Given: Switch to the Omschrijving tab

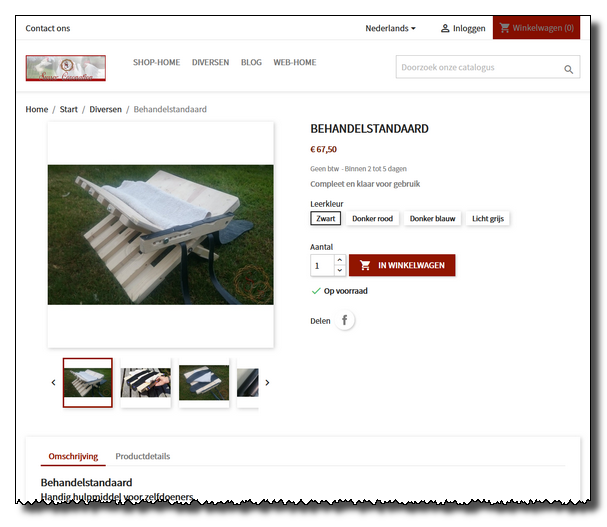Looking at the screenshot, I should (x=73, y=456).
